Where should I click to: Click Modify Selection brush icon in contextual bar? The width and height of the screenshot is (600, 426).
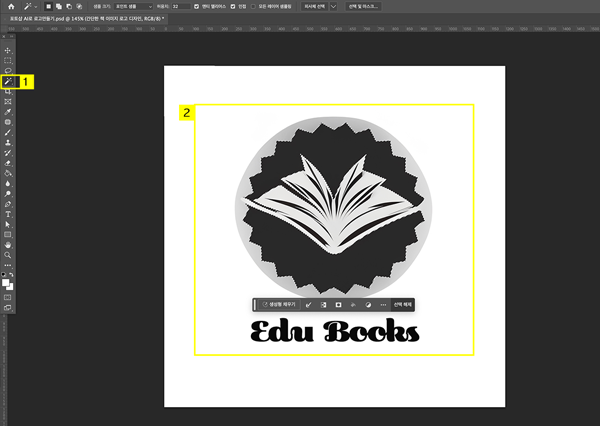(309, 305)
